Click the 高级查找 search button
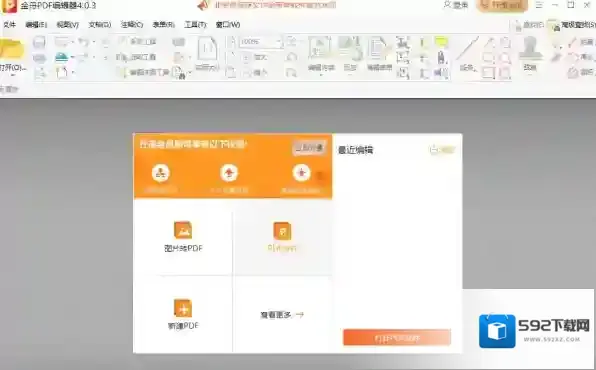Viewport: 596px width, 370px height. [573, 25]
